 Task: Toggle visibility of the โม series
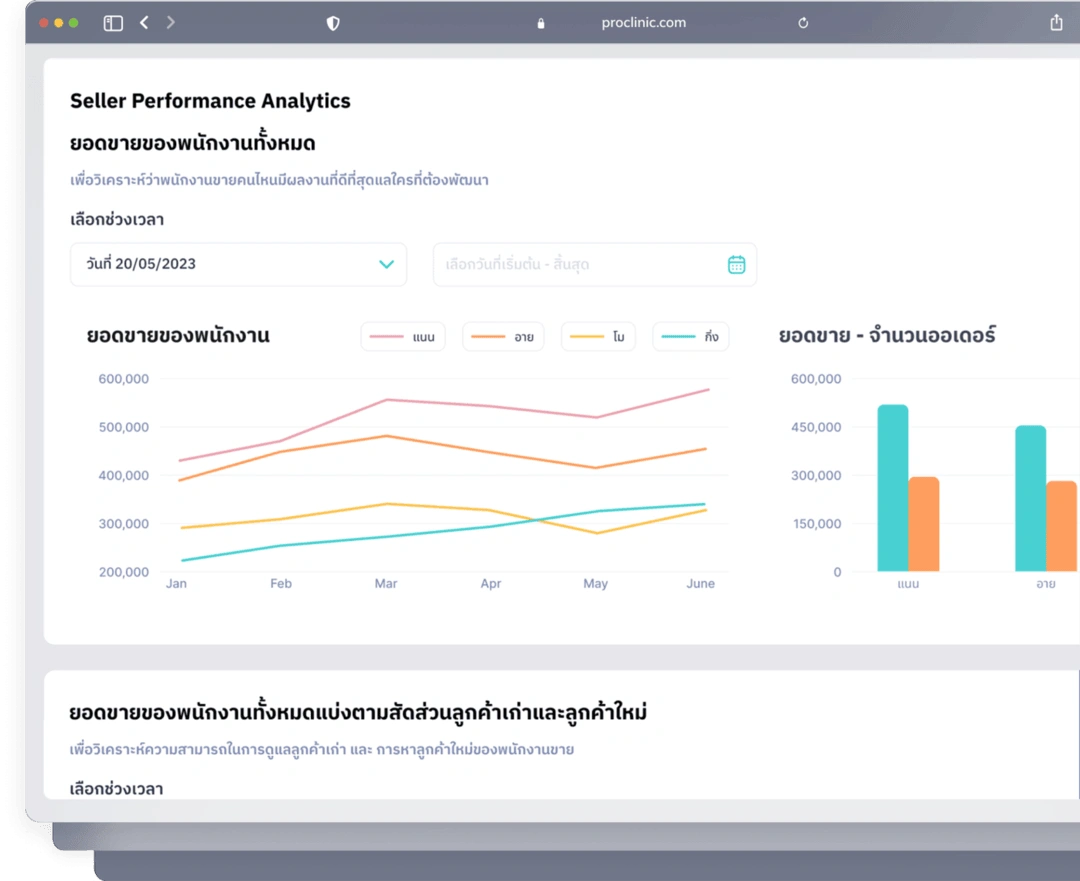point(598,336)
